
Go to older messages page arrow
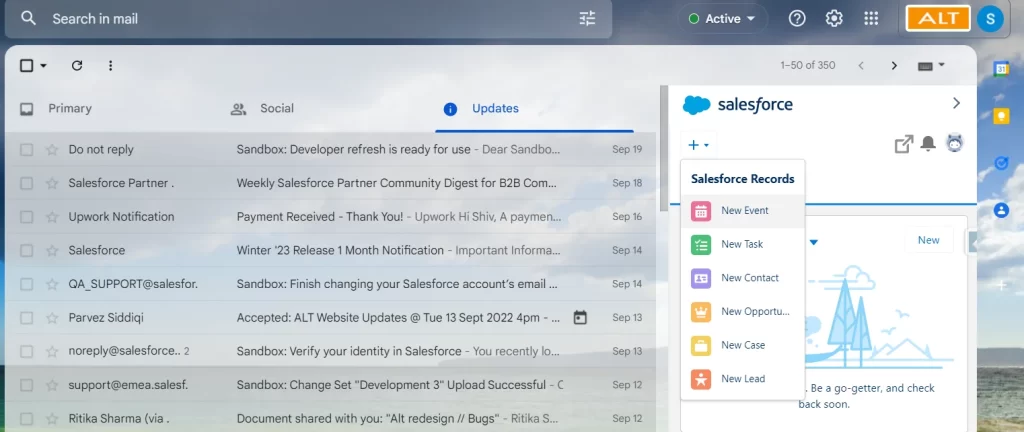894,65
